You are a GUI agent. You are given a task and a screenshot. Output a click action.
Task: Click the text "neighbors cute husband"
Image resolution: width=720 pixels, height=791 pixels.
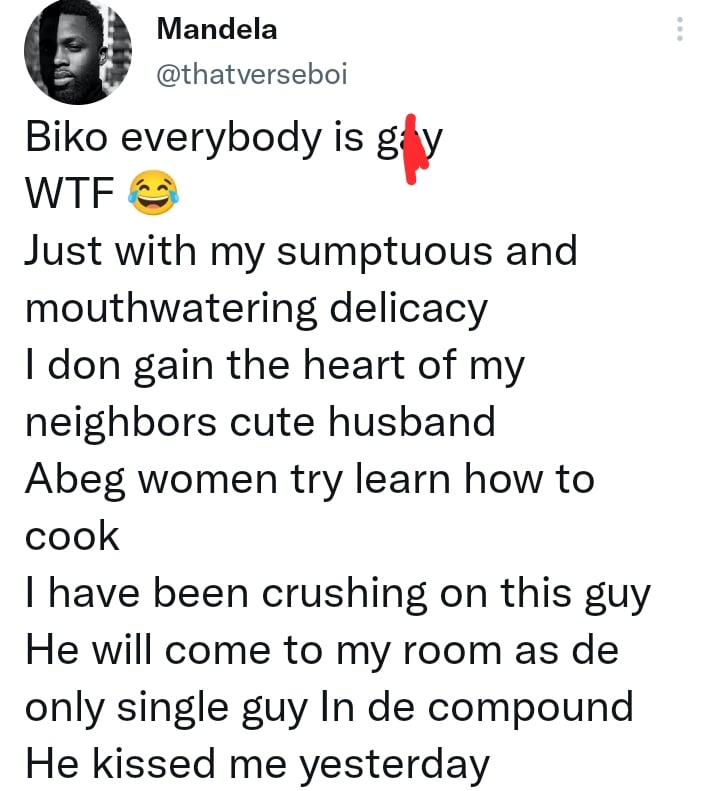pos(260,422)
